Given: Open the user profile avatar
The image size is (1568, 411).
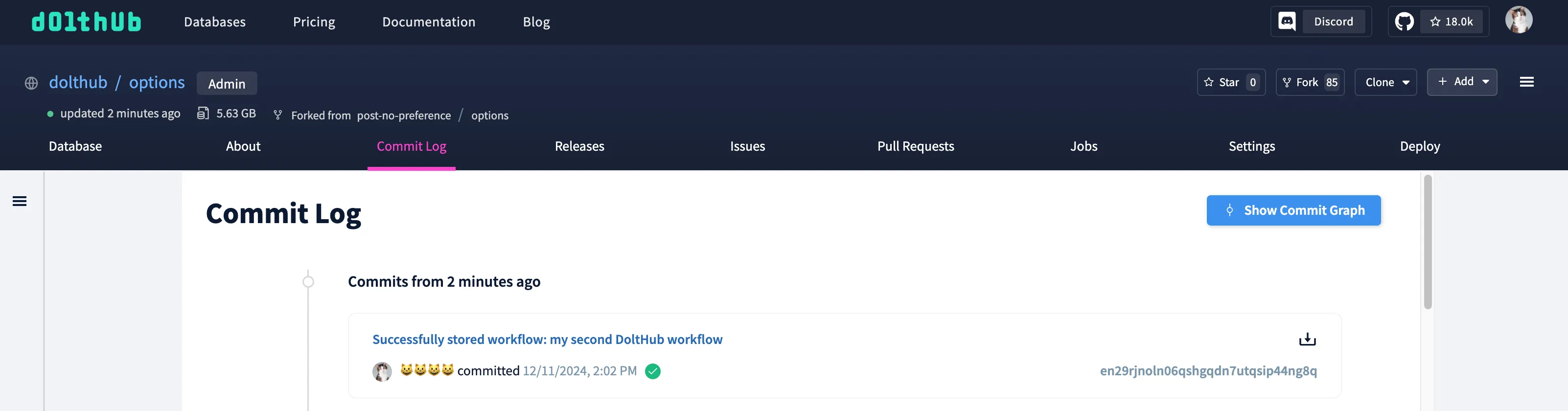Looking at the screenshot, I should click(x=1518, y=21).
